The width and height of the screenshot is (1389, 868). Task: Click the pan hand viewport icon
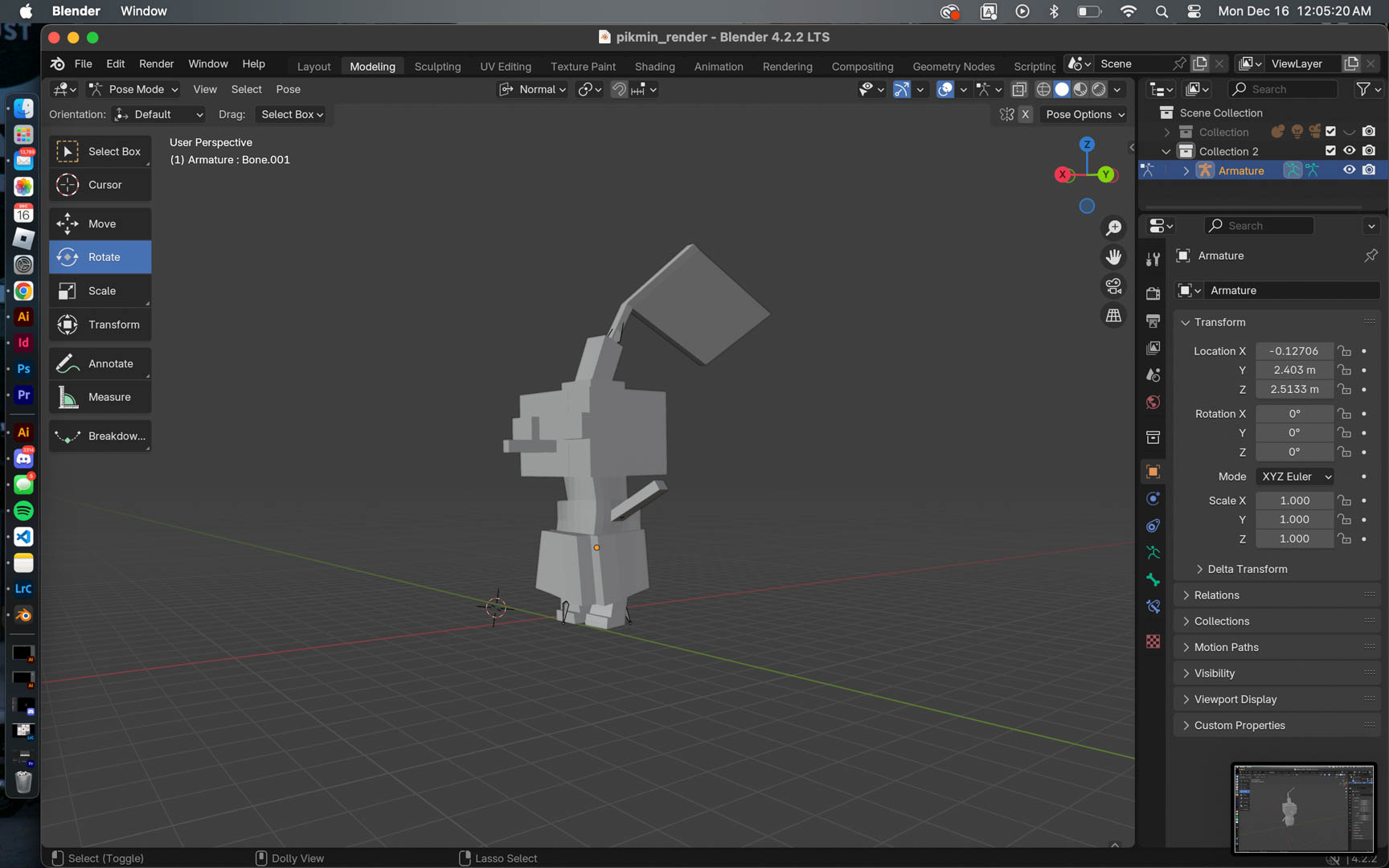coord(1113,257)
